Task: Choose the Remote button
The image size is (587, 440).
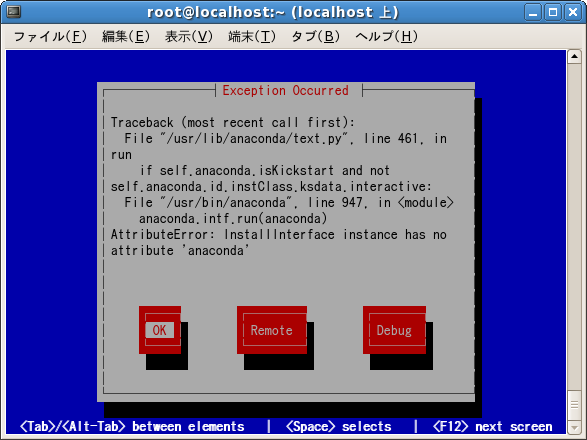Action: click(272, 330)
